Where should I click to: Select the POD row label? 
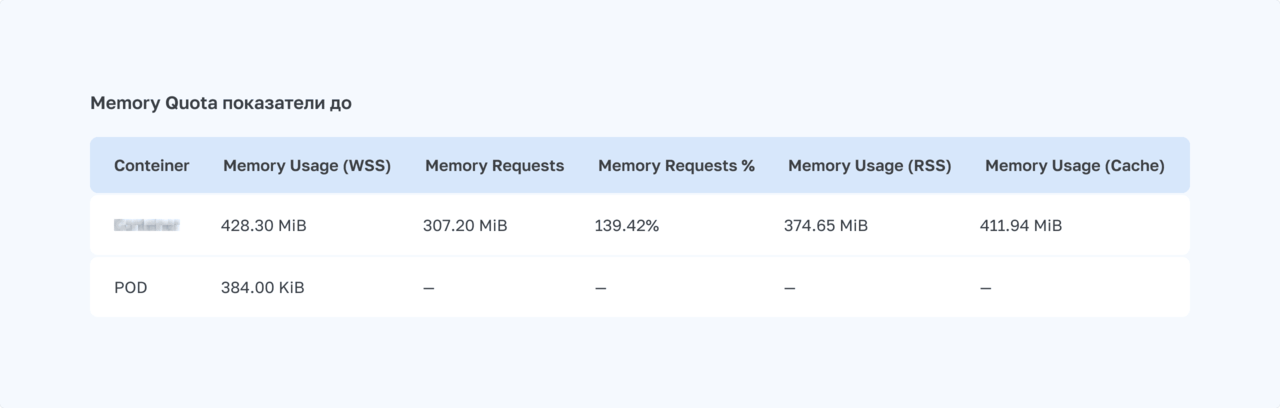point(131,288)
